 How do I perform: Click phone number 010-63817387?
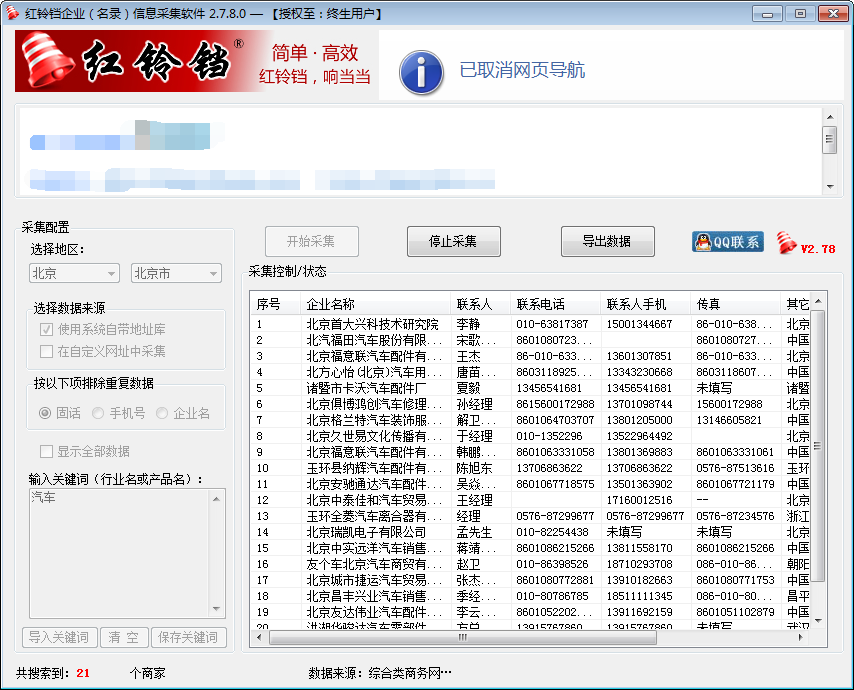pyautogui.click(x=552, y=324)
